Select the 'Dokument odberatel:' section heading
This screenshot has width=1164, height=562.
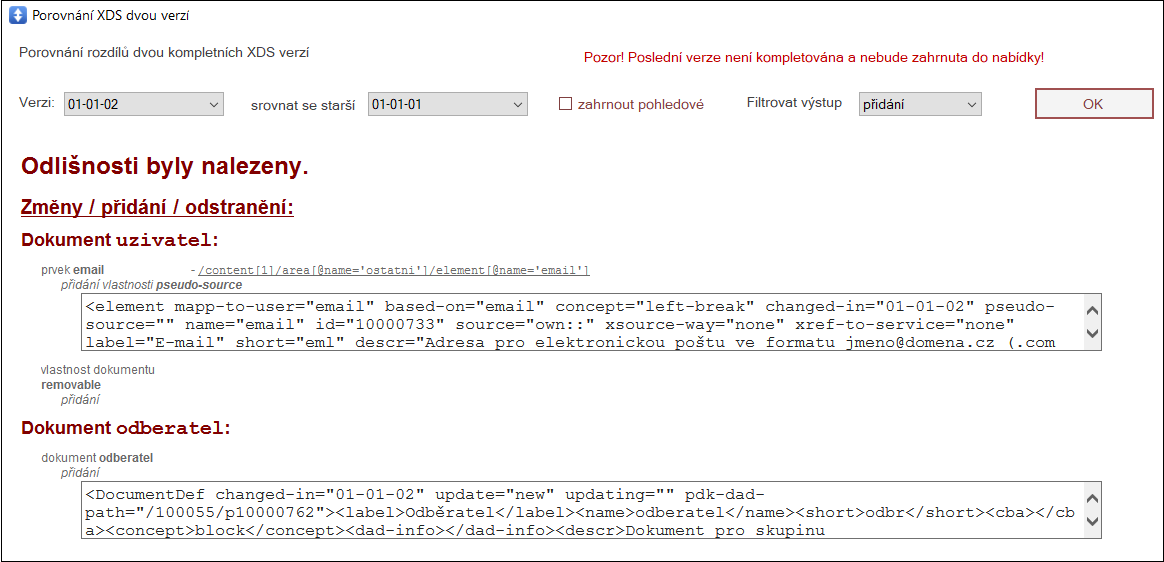126,428
